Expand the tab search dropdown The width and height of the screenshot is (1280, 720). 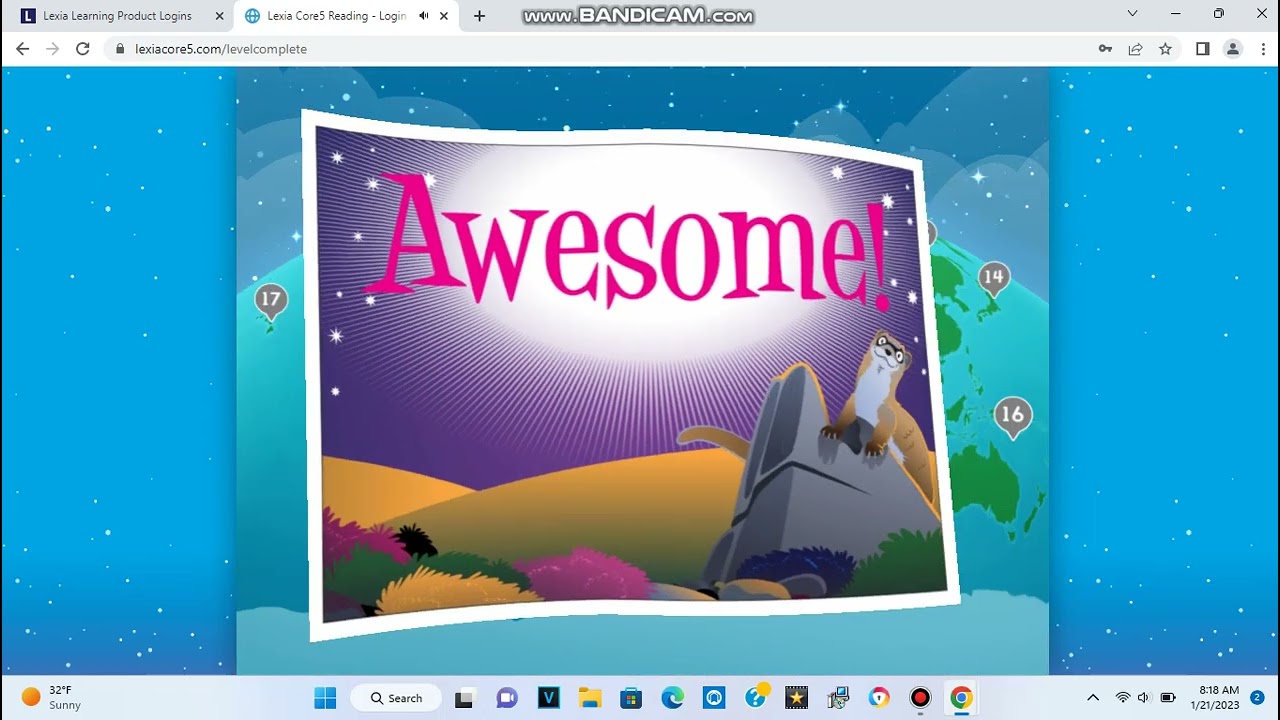point(1132,14)
